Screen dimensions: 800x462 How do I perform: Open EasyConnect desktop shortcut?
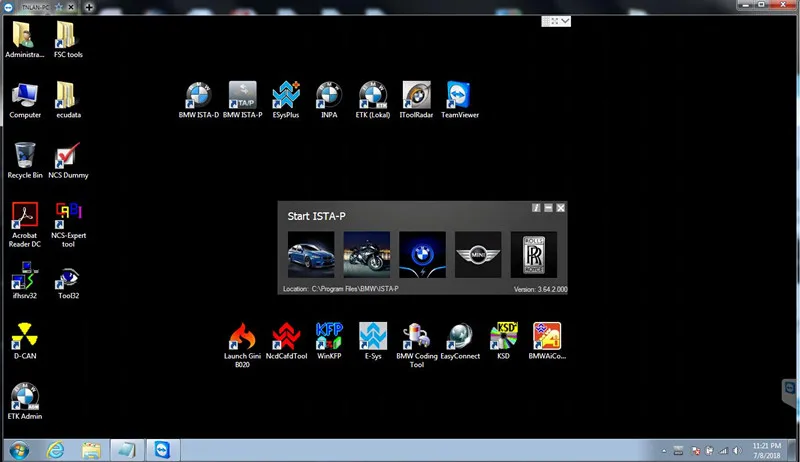click(x=460, y=341)
